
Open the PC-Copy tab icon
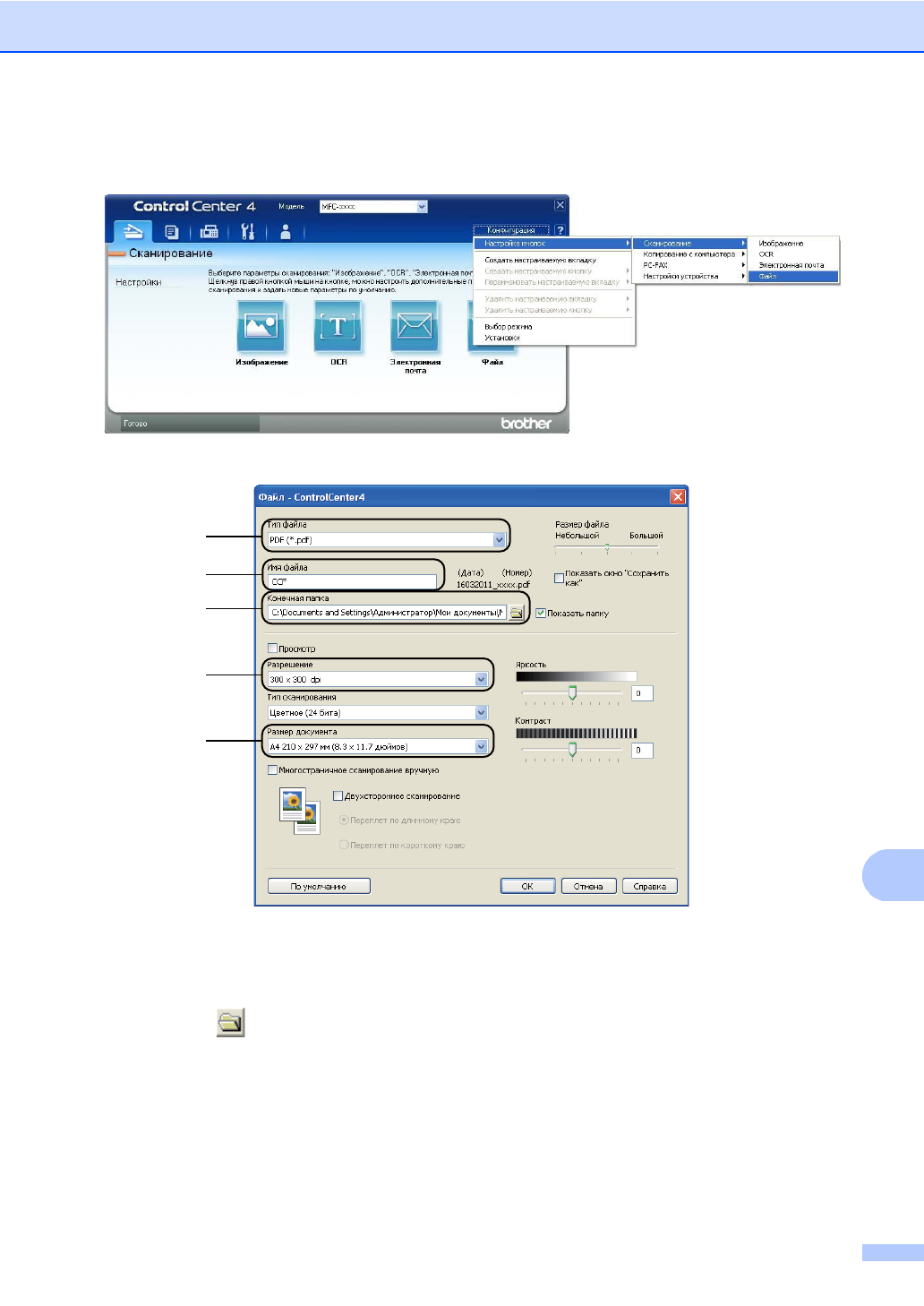pyautogui.click(x=172, y=232)
